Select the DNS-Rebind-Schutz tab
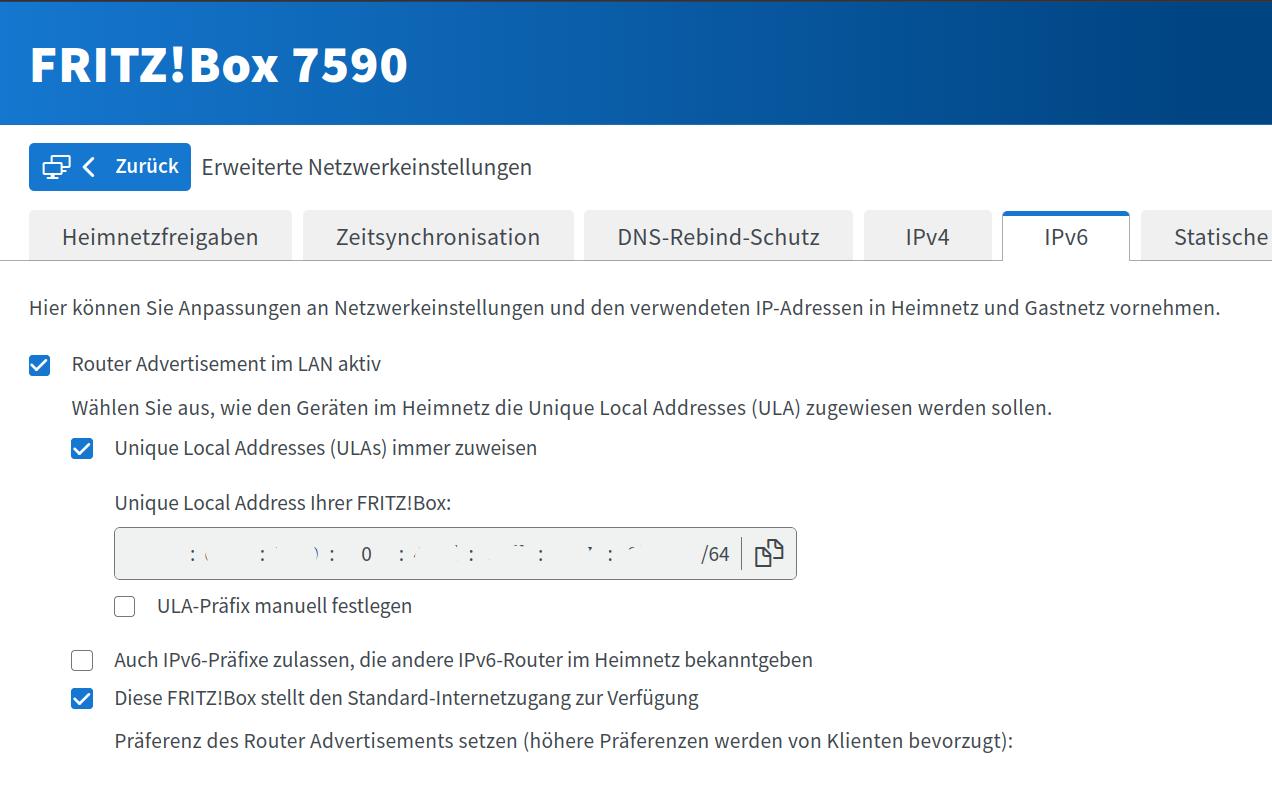Screen dimensions: 1272x799 718,237
